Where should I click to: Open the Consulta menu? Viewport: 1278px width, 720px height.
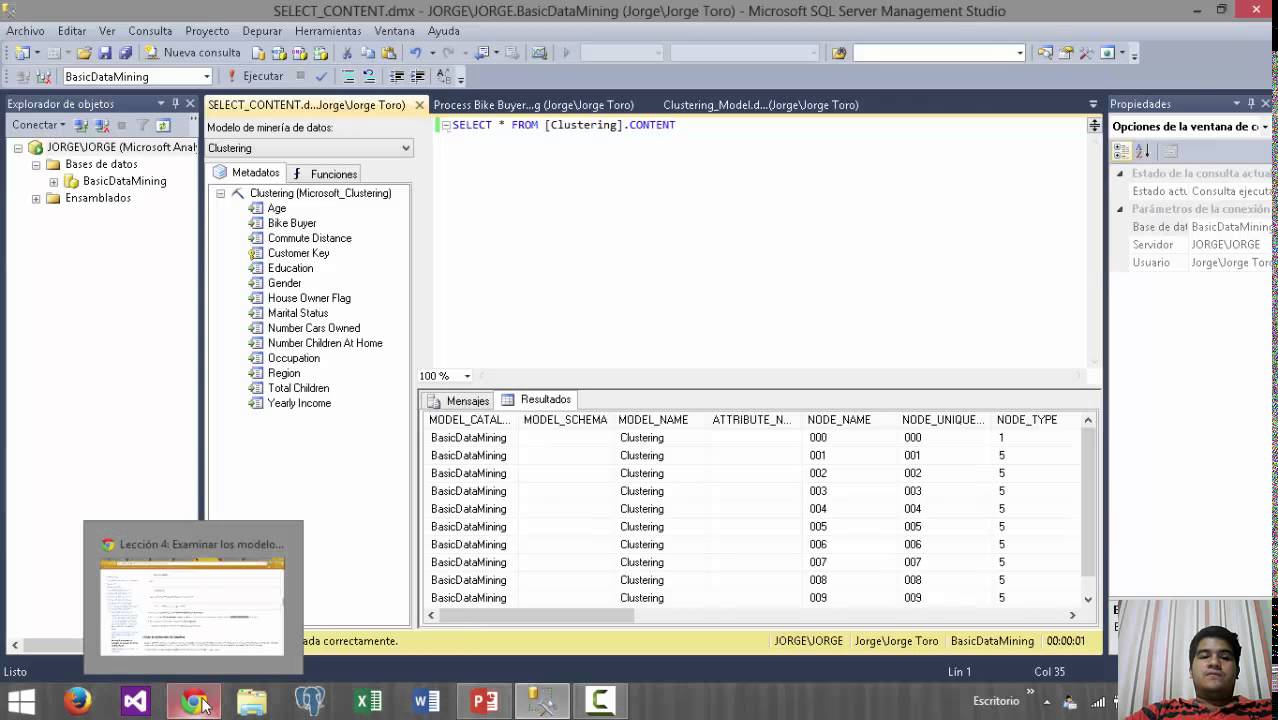point(150,31)
